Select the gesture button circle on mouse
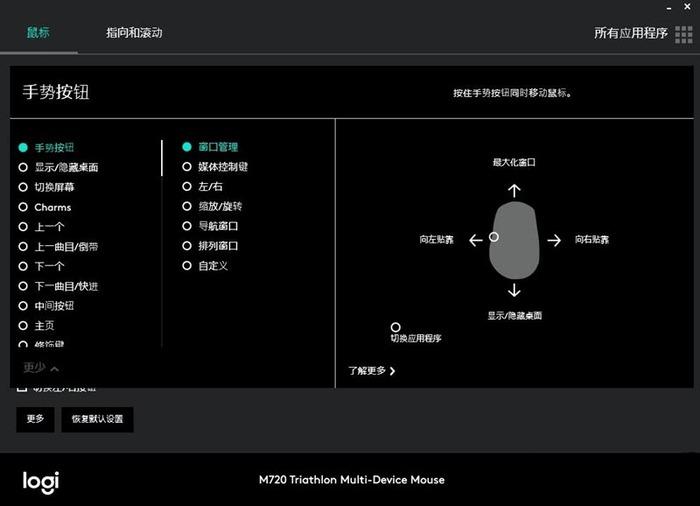Screen dimensions: 700x506 493,237
